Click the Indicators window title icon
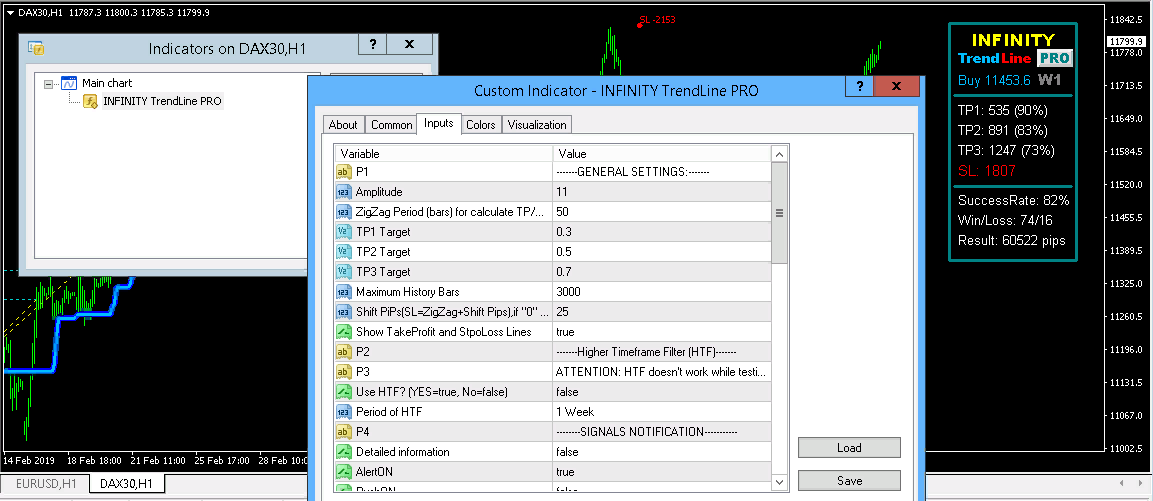 [36, 49]
